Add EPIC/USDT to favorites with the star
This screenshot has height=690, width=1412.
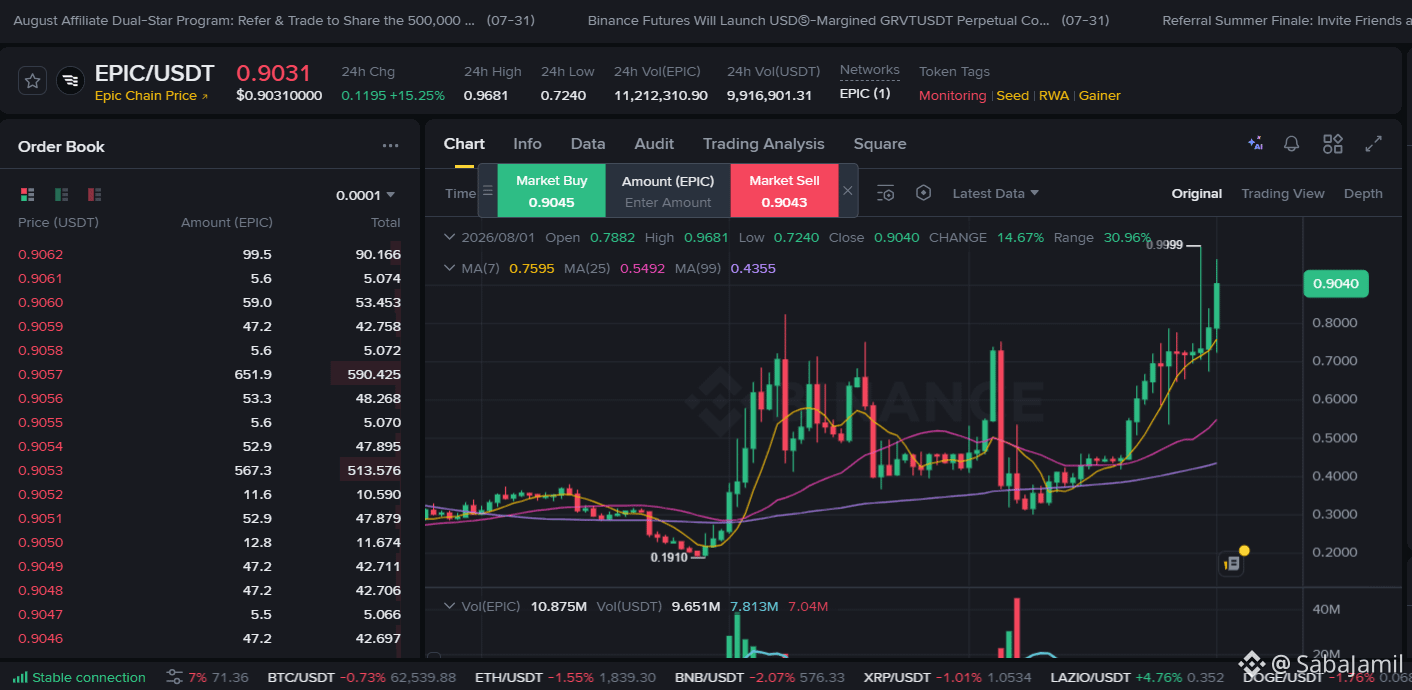[x=33, y=81]
